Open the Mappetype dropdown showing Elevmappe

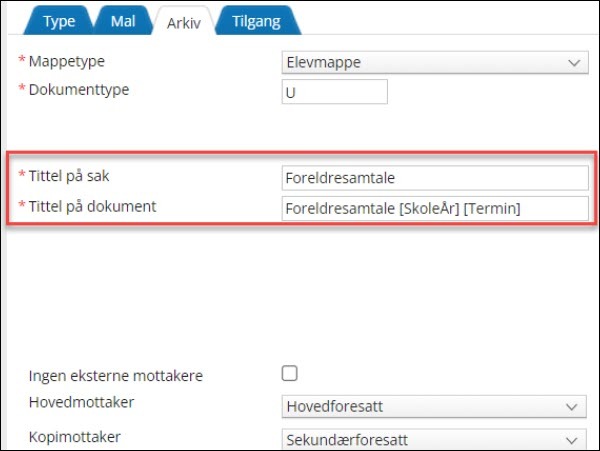[x=434, y=63]
